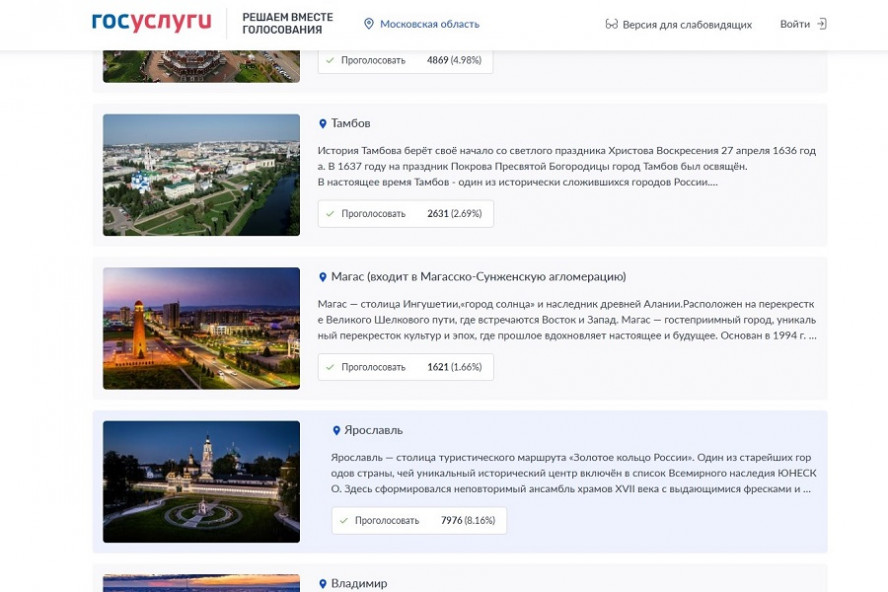The image size is (888, 592).
Task: Click the pin icon beside Владимир
Action: 323,584
